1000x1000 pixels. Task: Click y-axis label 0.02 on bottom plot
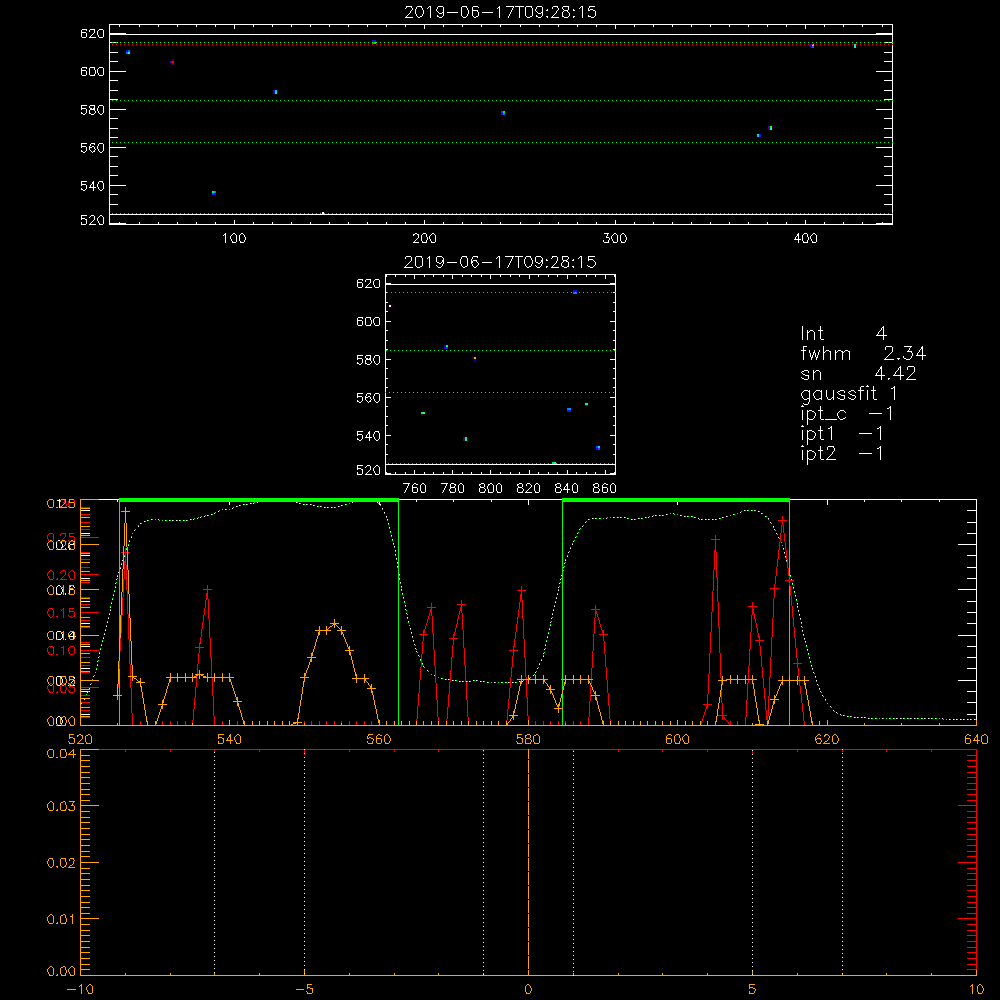pyautogui.click(x=61, y=863)
